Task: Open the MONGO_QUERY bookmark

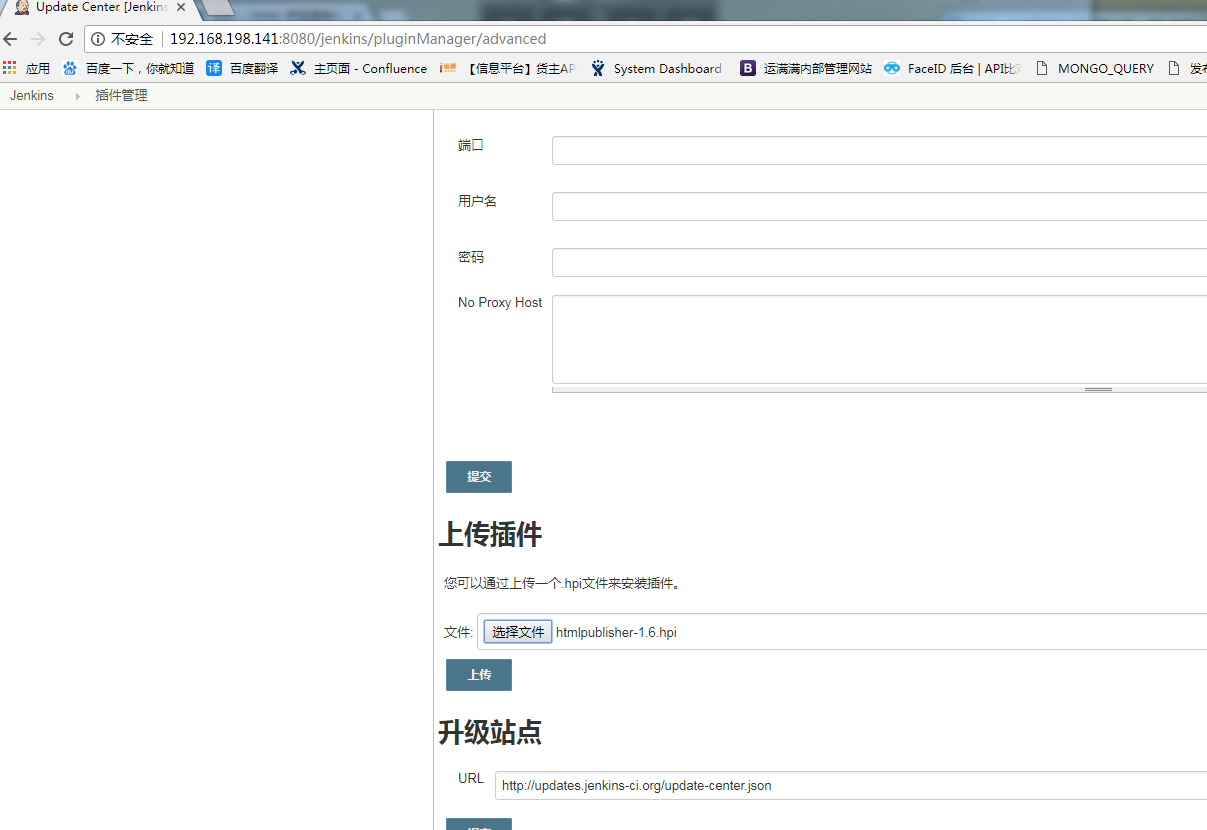Action: (x=1095, y=68)
